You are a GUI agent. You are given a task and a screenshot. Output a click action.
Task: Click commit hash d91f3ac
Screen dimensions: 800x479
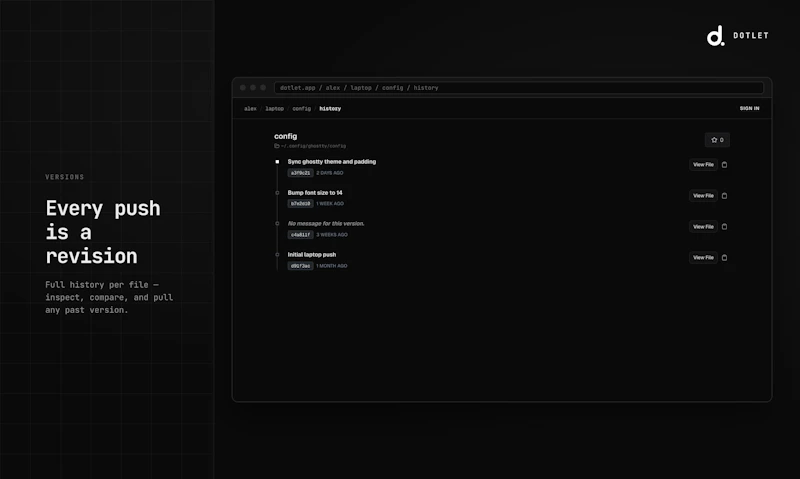tap(301, 266)
